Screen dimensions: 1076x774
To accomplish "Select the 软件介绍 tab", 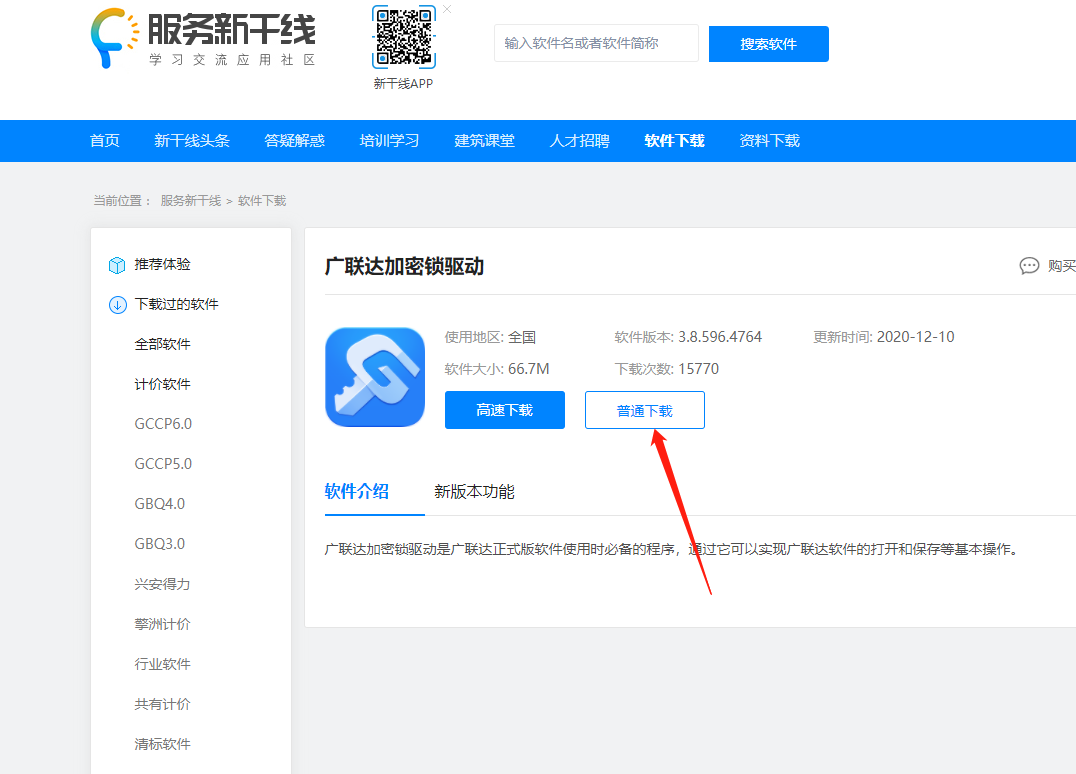I will pyautogui.click(x=357, y=491).
